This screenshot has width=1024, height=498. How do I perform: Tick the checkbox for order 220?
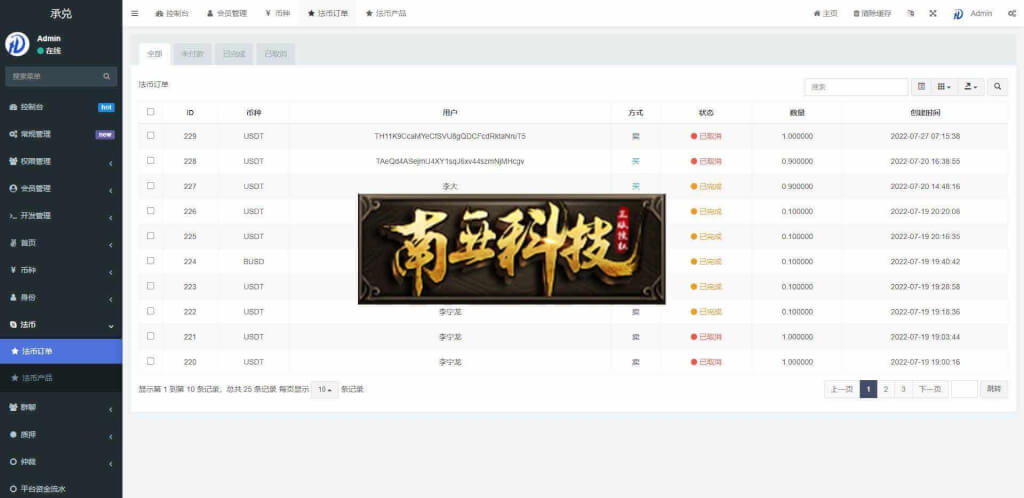pos(151,361)
